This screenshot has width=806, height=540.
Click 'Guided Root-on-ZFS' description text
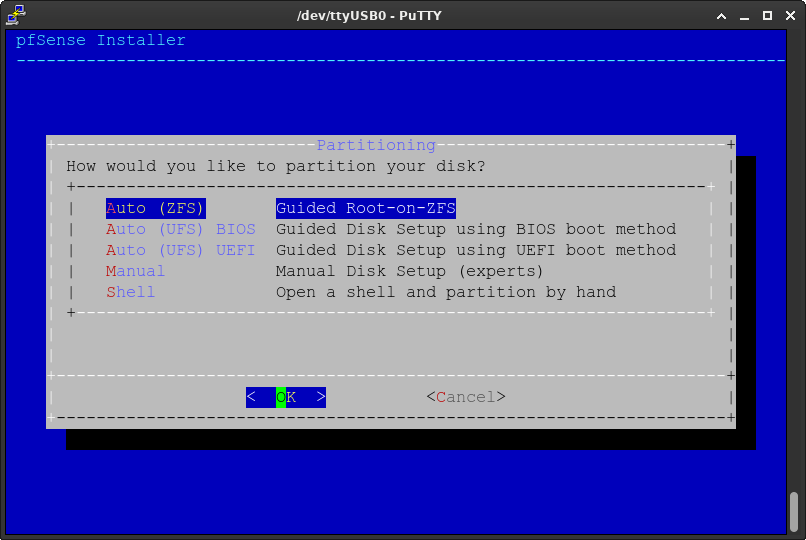point(366,208)
